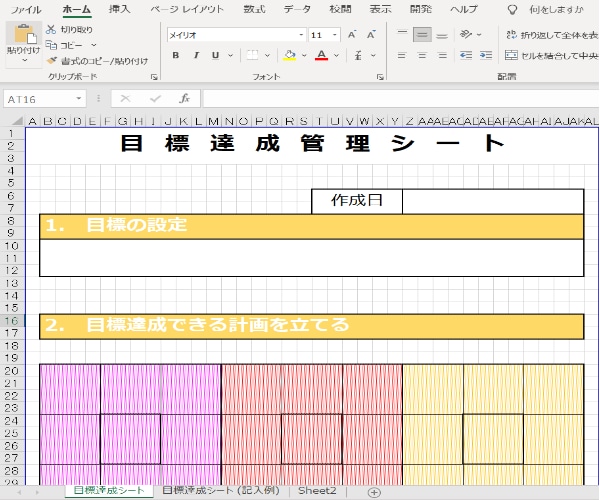Open Fill Color dropdown arrow

tap(304, 55)
